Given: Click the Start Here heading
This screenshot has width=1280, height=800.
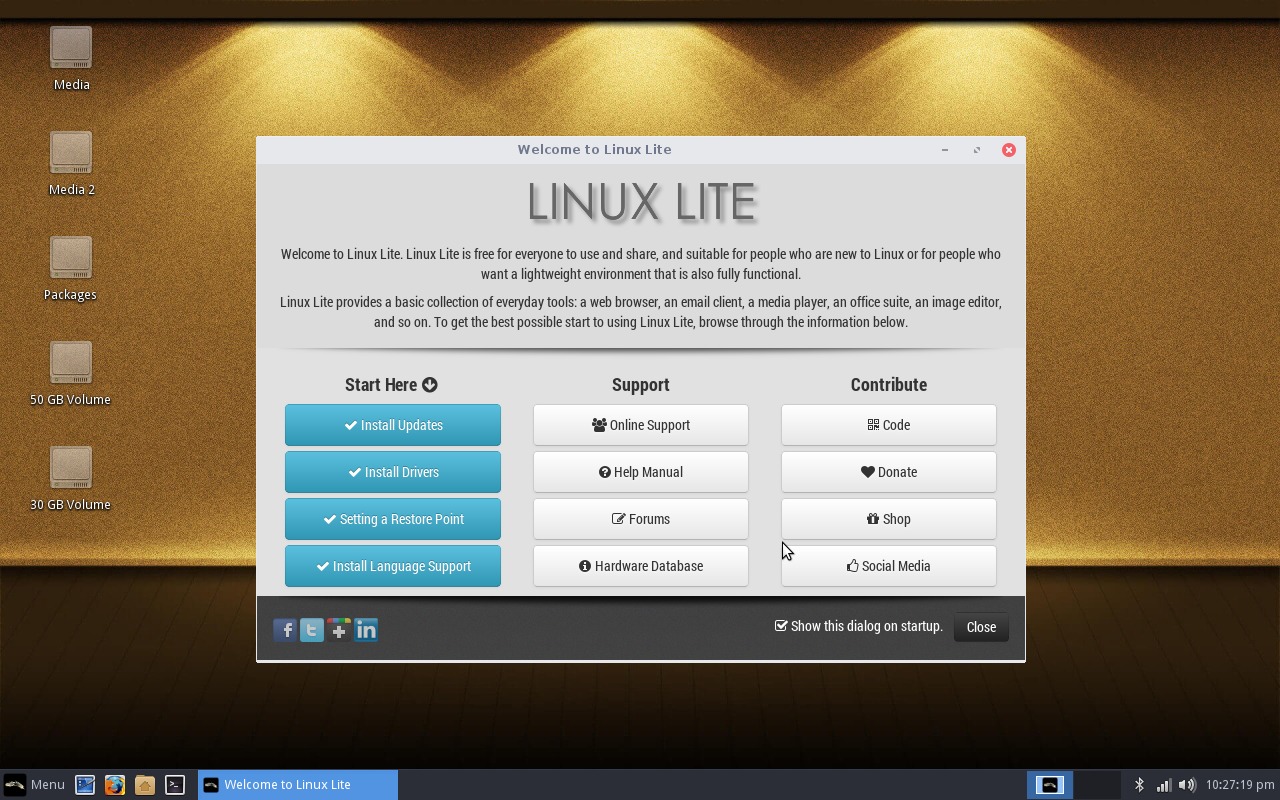Looking at the screenshot, I should pyautogui.click(x=391, y=385).
